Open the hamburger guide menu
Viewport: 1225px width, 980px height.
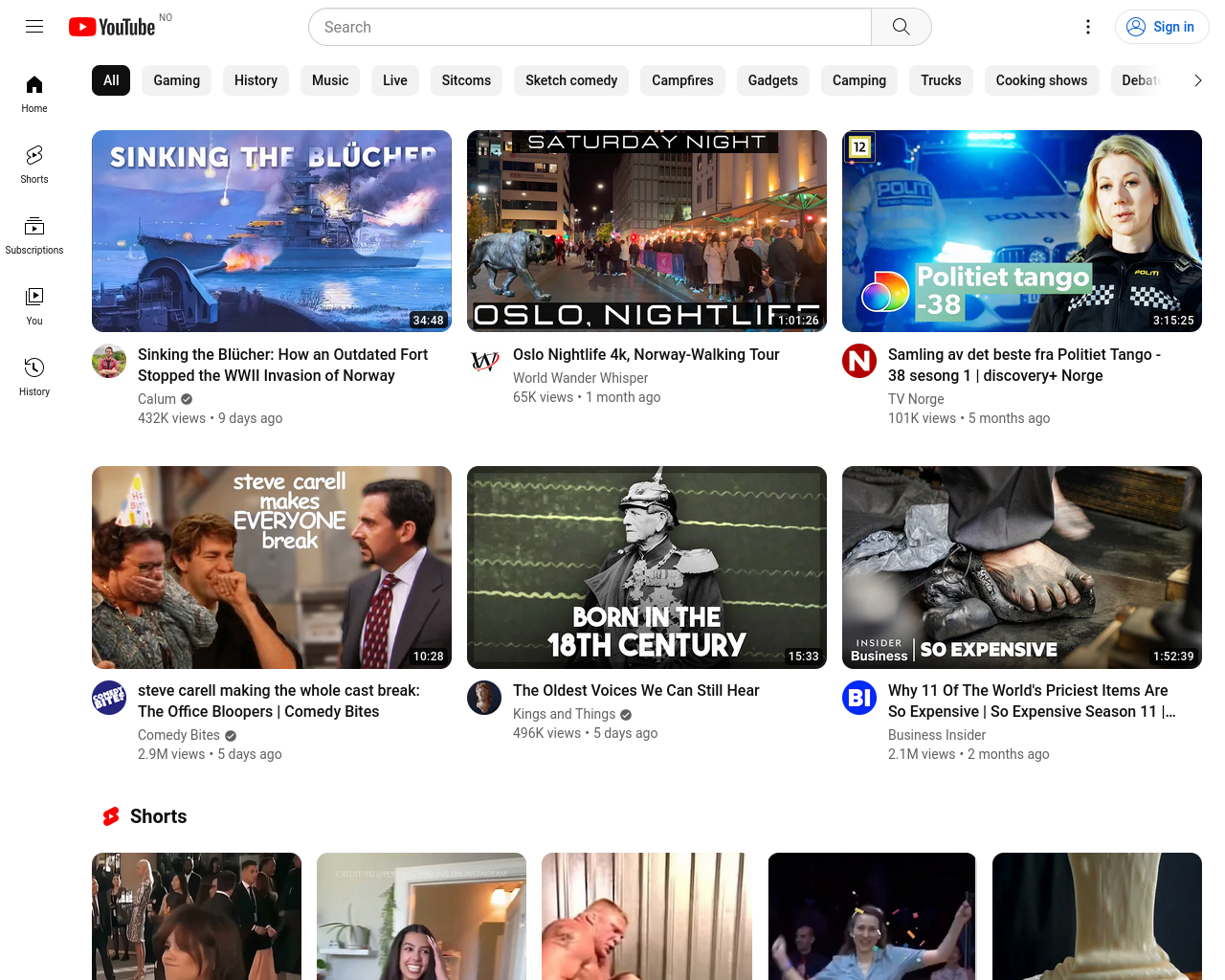click(34, 27)
